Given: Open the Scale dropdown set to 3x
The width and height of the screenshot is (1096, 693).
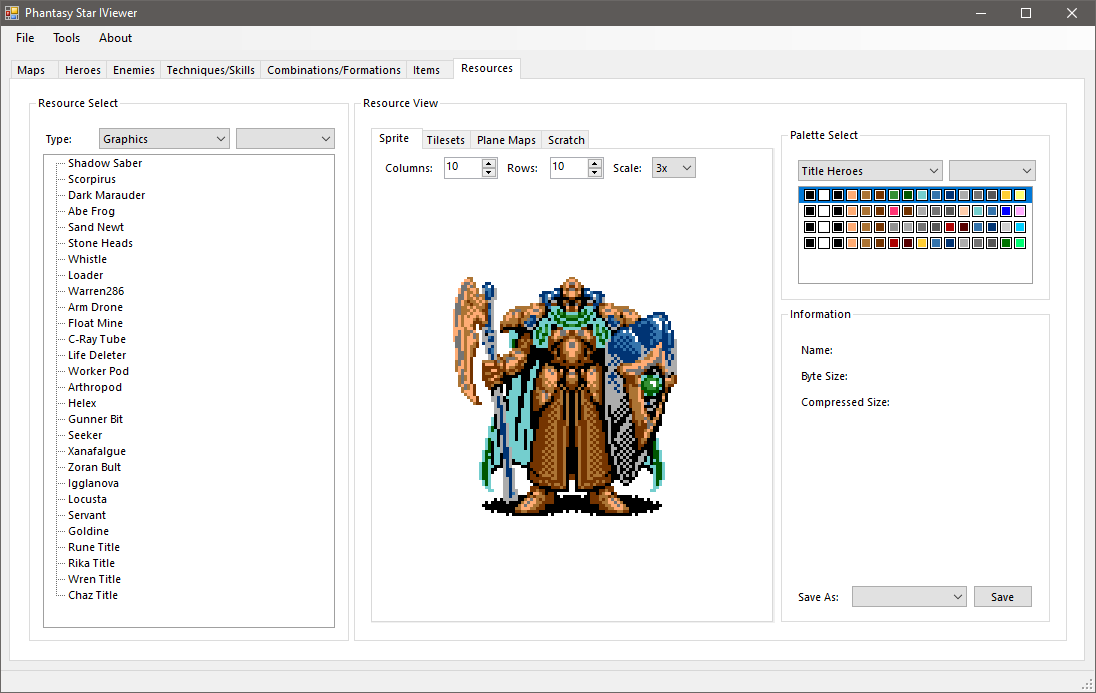Looking at the screenshot, I should (x=674, y=168).
